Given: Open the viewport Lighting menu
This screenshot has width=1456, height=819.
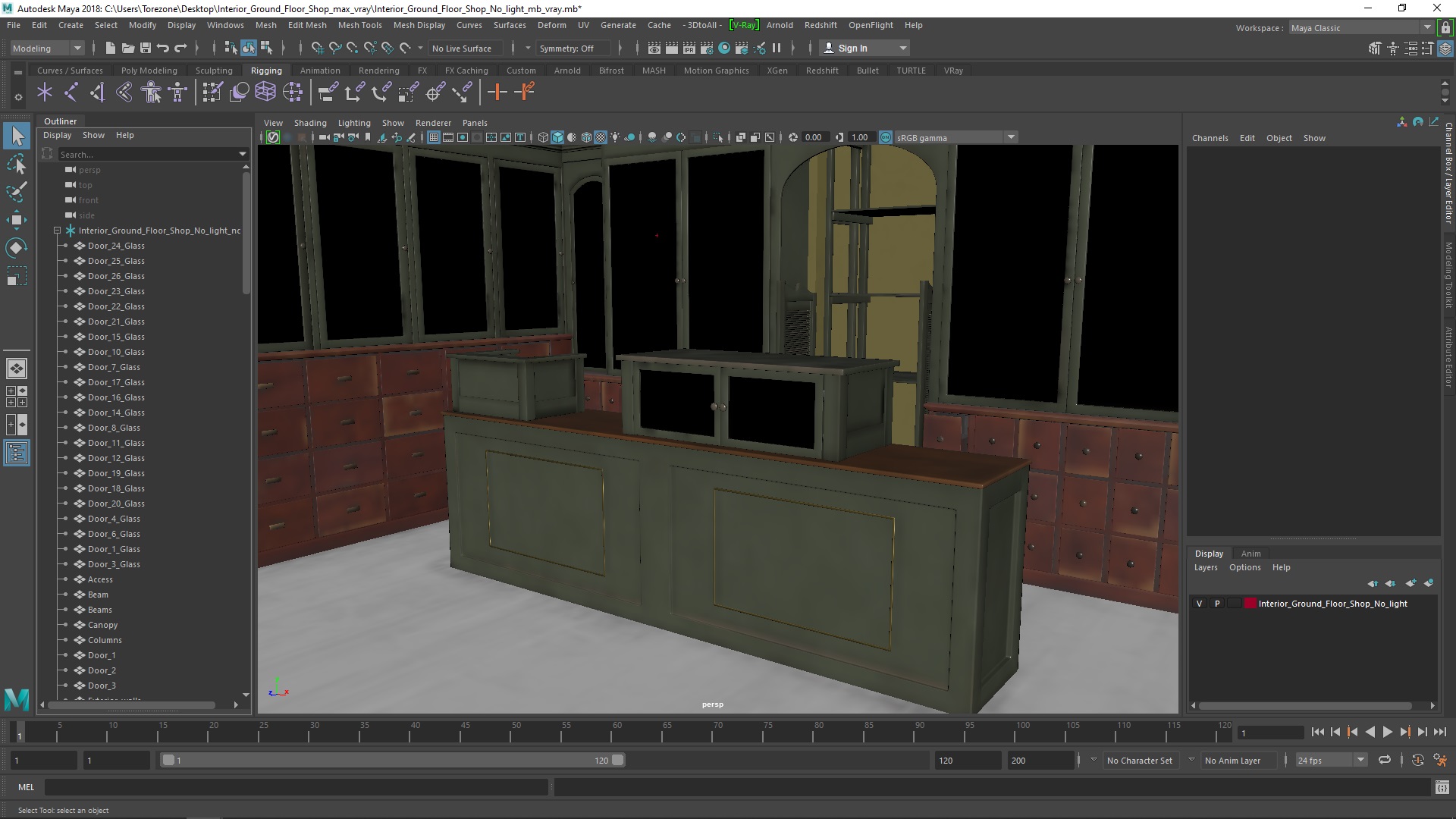Looking at the screenshot, I should 353,123.
